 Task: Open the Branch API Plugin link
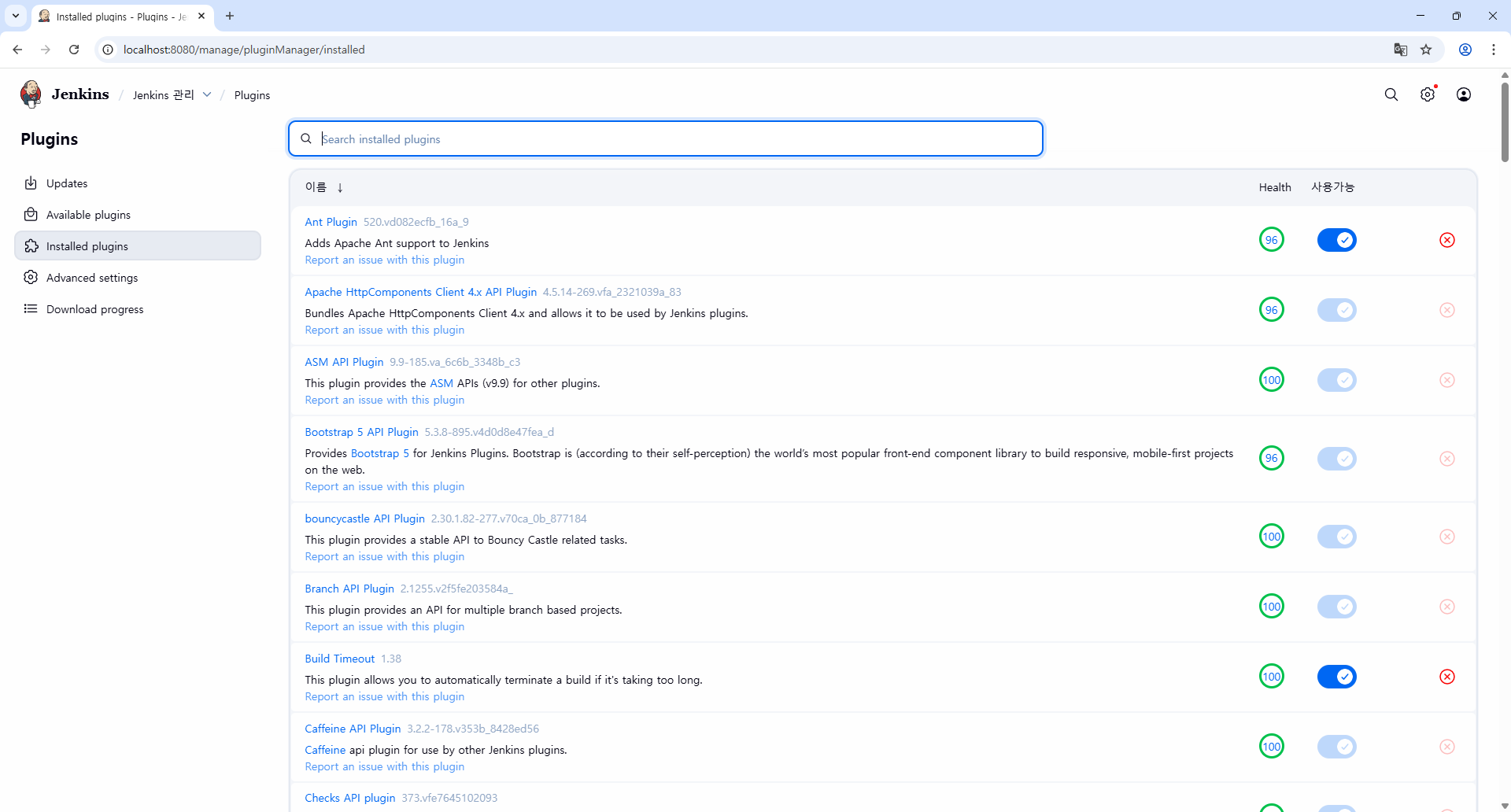pos(349,589)
